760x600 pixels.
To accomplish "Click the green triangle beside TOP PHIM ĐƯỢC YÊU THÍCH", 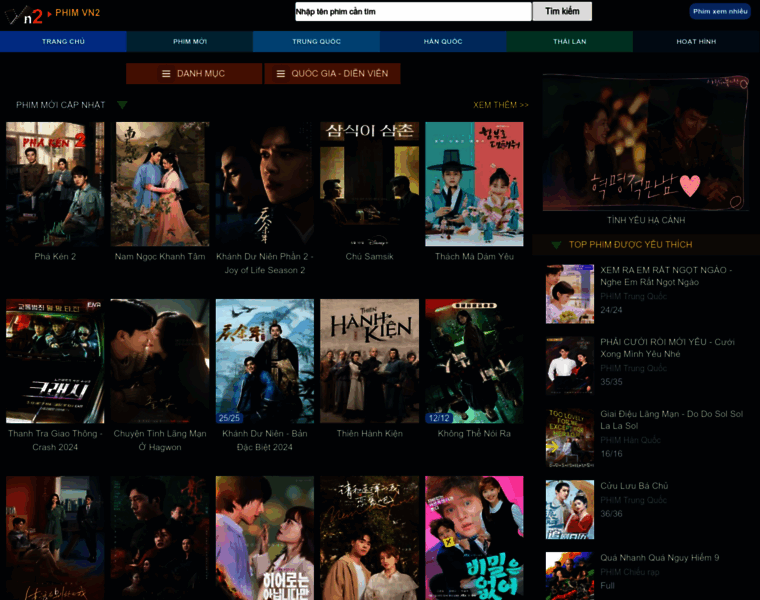I will point(556,245).
